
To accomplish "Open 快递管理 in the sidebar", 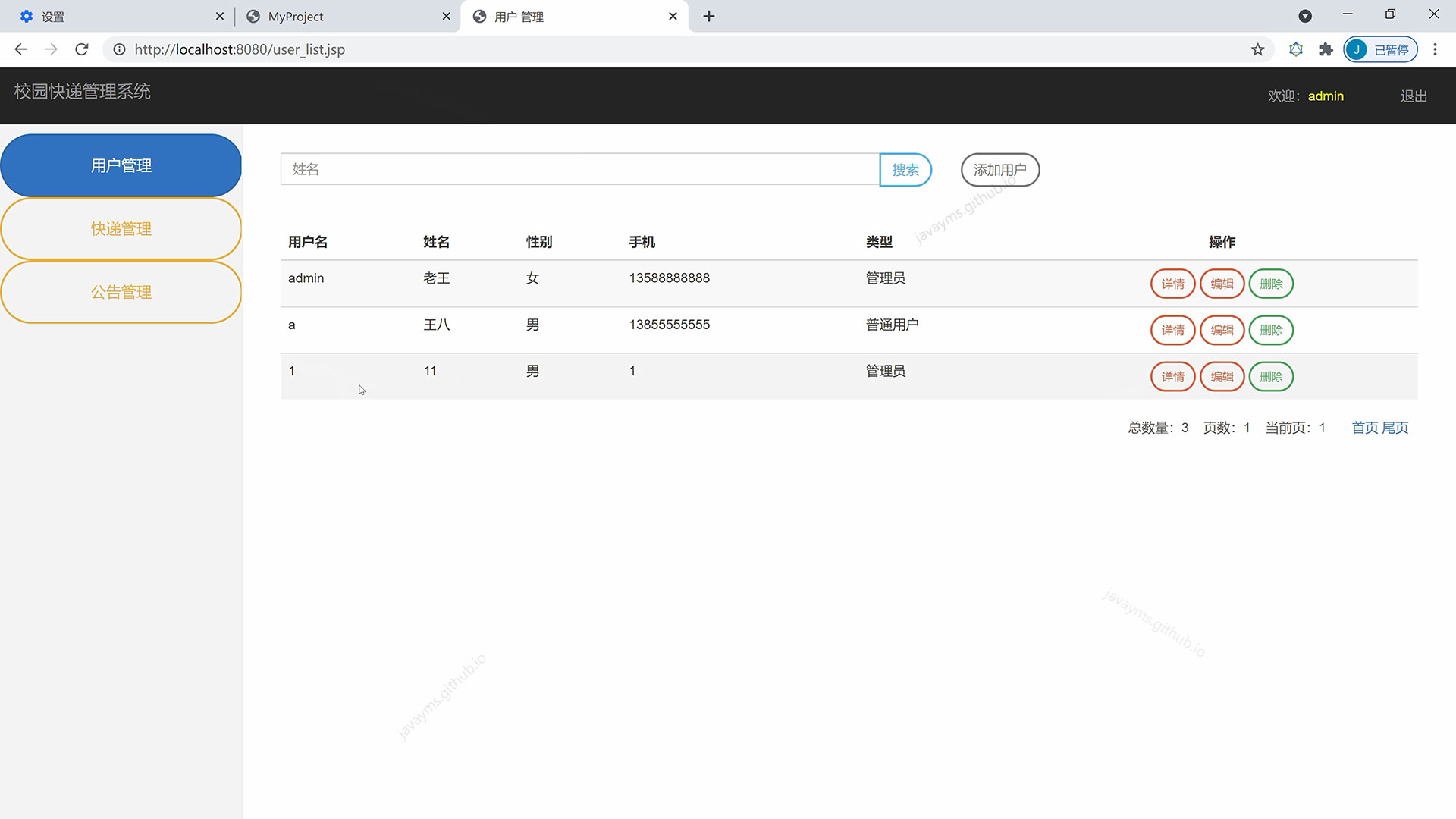I will tap(121, 229).
